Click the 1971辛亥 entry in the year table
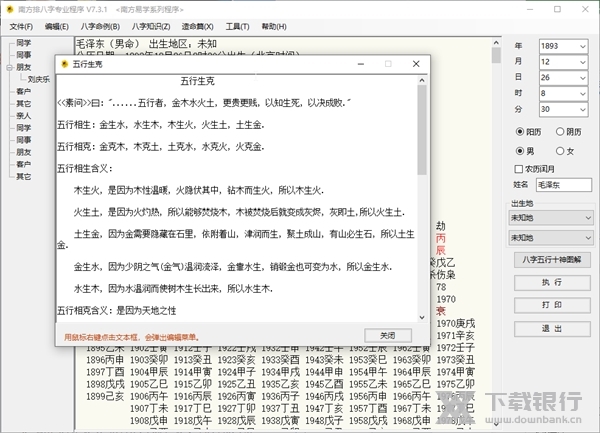Viewport: 600px width, 433px height. (x=456, y=335)
